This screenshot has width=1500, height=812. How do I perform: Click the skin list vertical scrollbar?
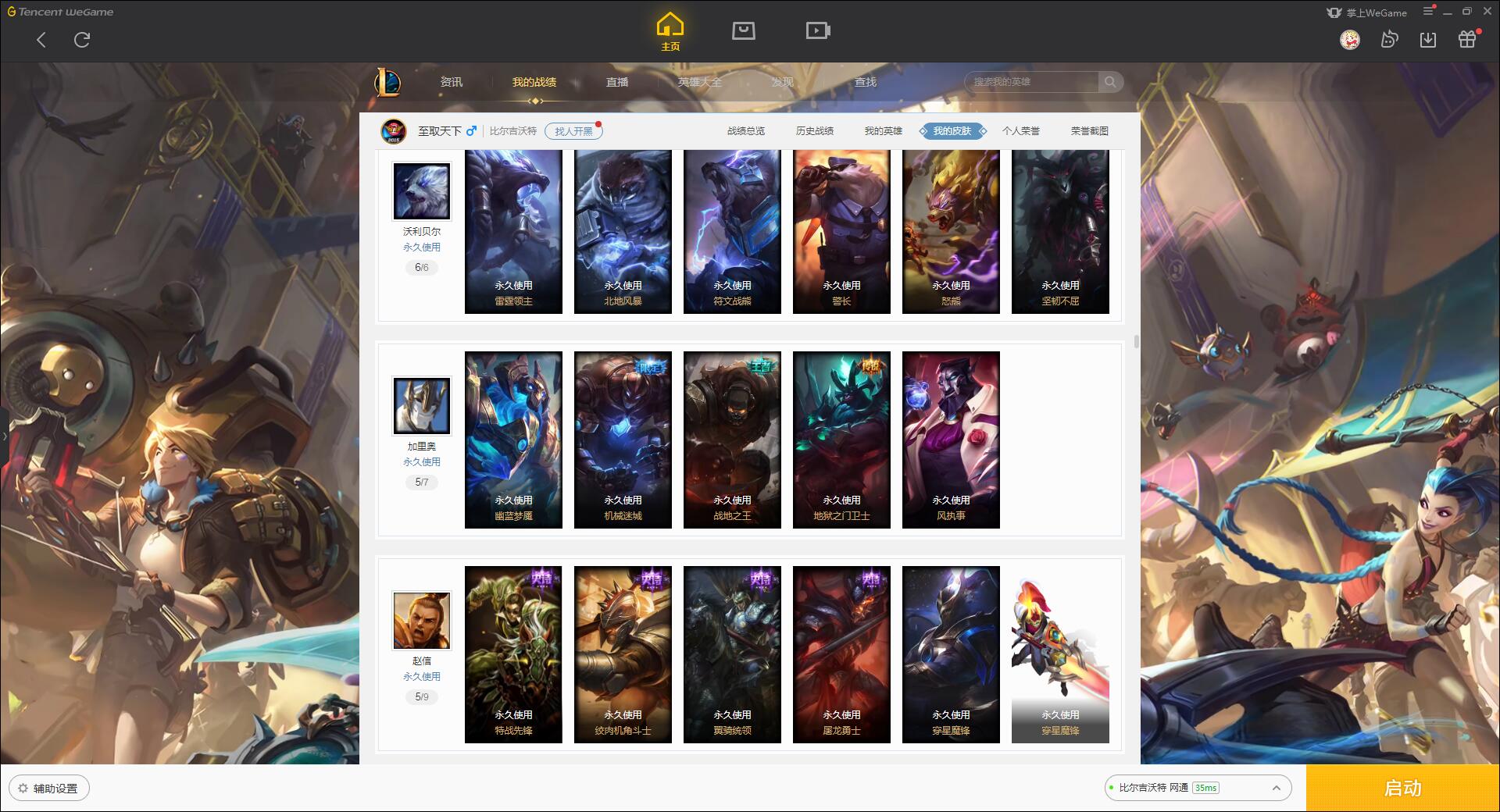[x=1136, y=342]
